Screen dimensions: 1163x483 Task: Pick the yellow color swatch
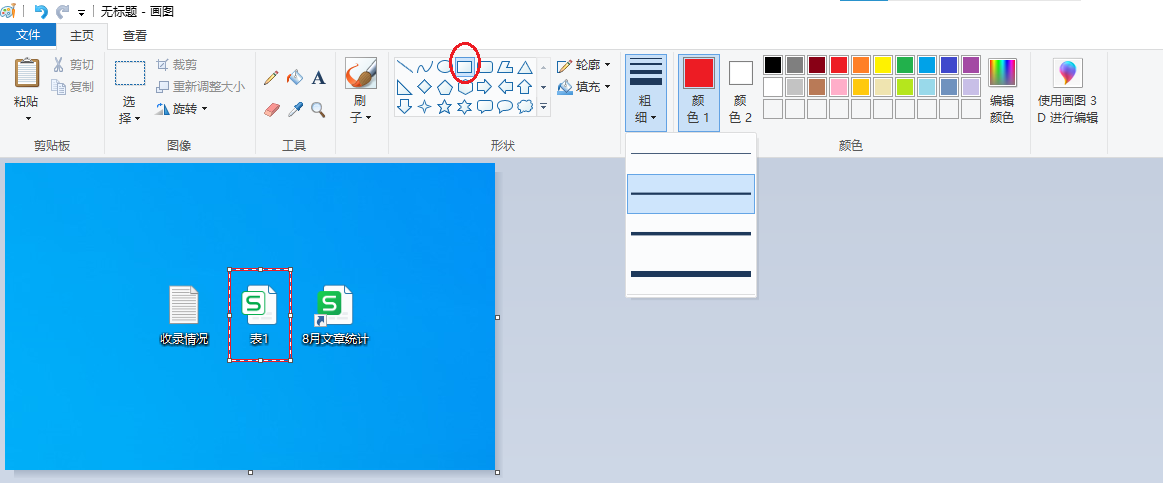point(883,65)
